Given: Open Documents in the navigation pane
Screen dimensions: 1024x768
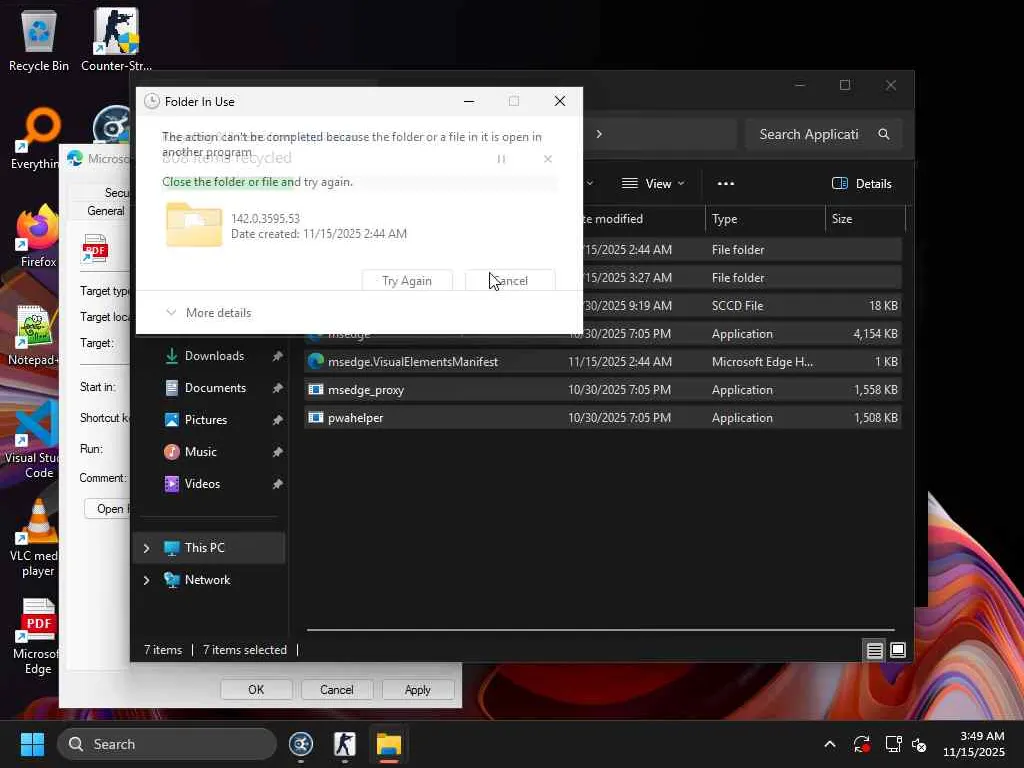Looking at the screenshot, I should pyautogui.click(x=215, y=388).
